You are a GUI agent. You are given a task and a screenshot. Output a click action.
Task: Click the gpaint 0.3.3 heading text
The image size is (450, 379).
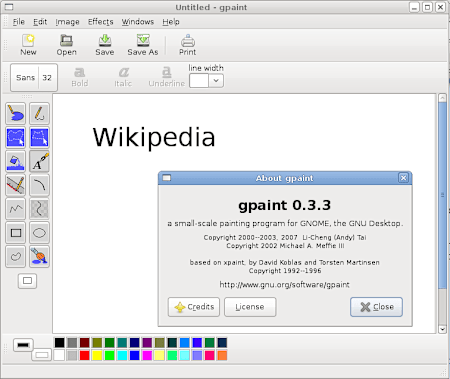click(x=285, y=205)
